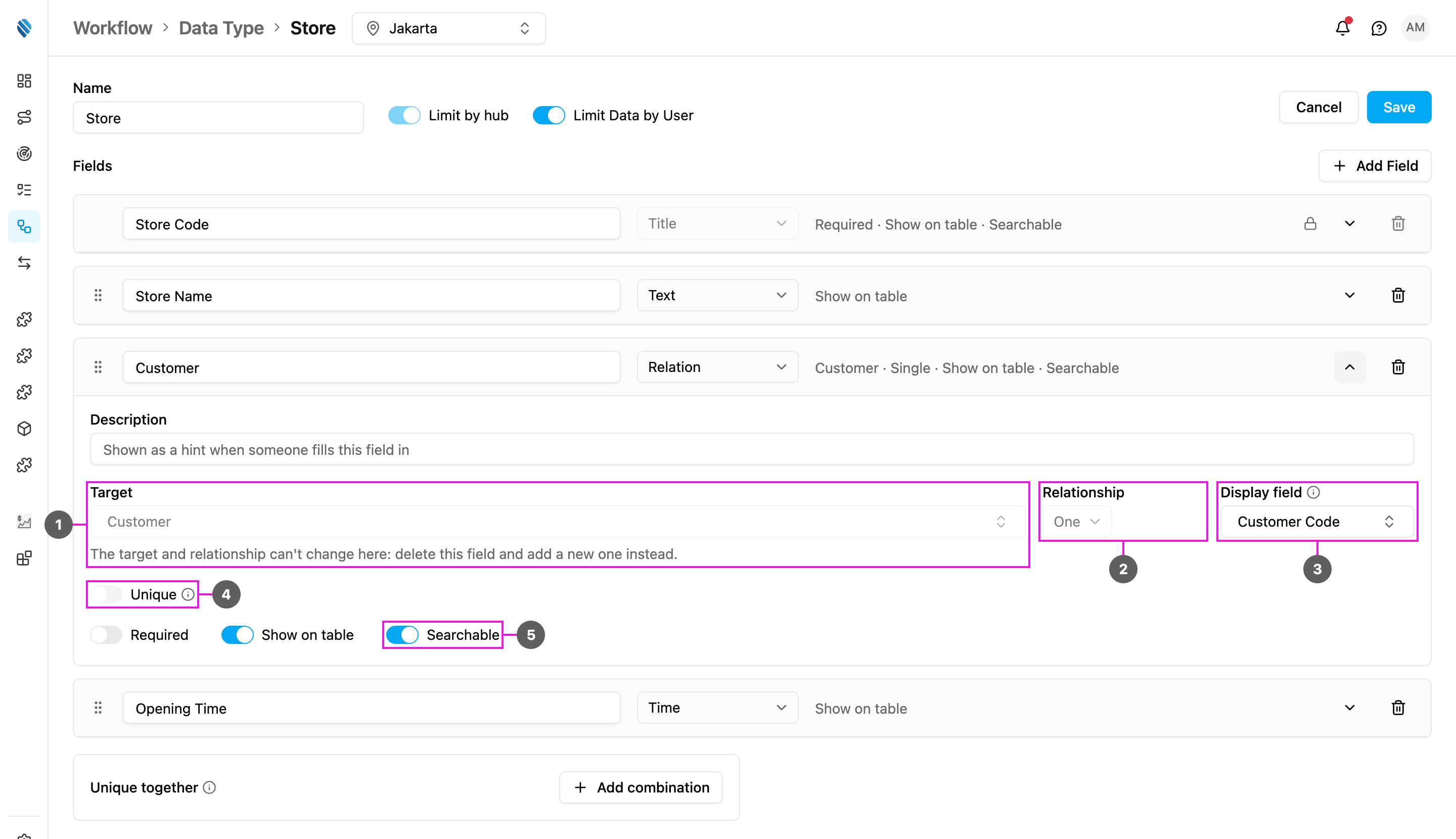Viewport: 1456px width, 839px height.
Task: Open Opening Time type dropdown (Time)
Action: tap(717, 708)
